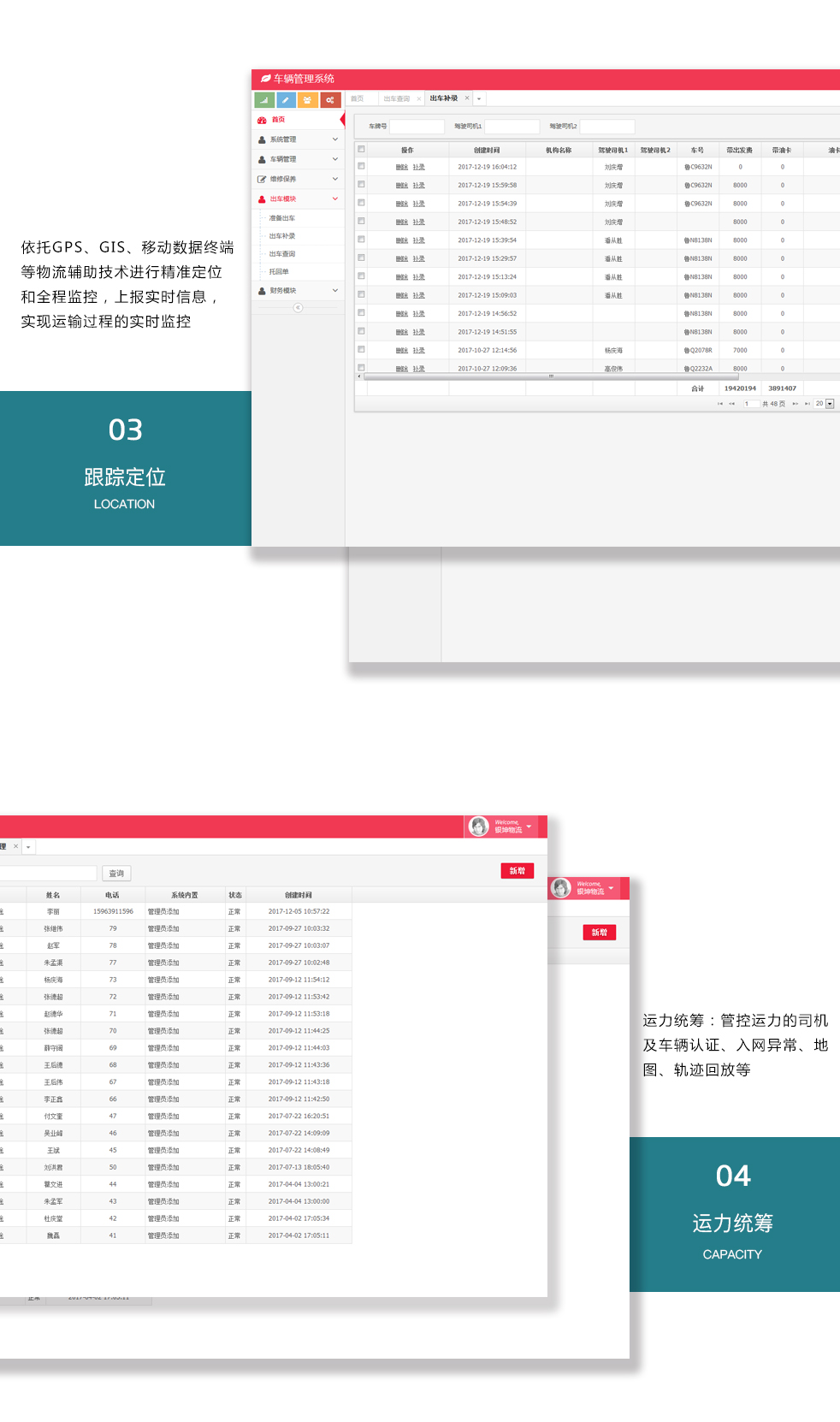Toggle the select-all checkbox in table header
Viewport: 840px width, 1422px height.
pos(361,149)
